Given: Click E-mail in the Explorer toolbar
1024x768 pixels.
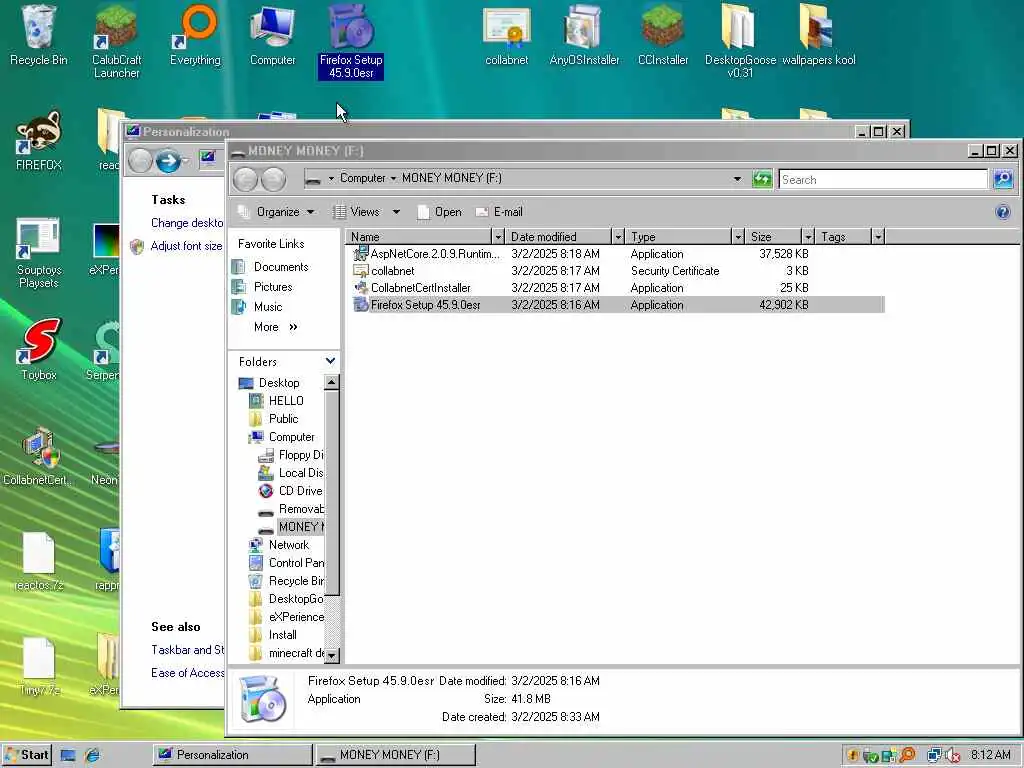Looking at the screenshot, I should pos(500,212).
